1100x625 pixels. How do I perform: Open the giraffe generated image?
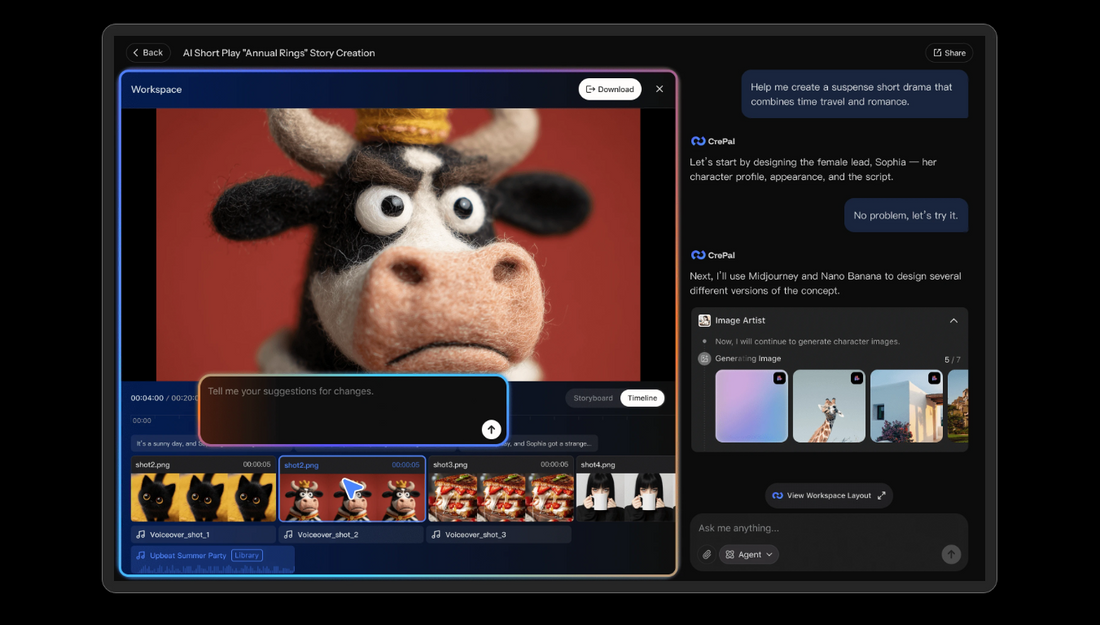coord(829,406)
